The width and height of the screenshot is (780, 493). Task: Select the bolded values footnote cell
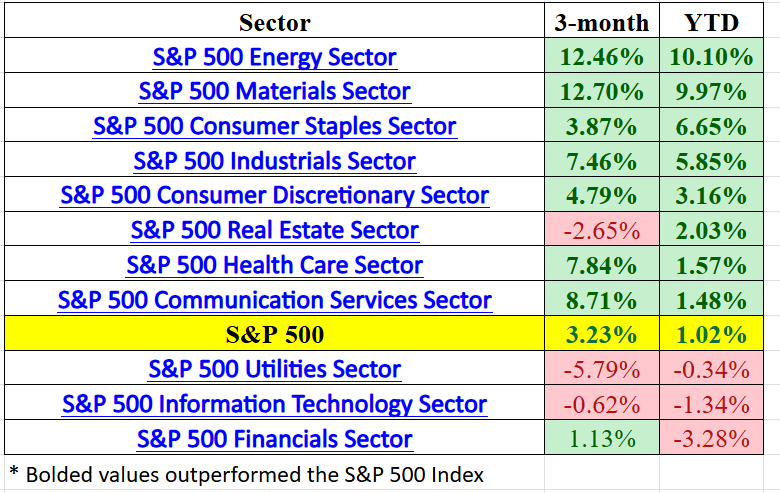(x=246, y=474)
